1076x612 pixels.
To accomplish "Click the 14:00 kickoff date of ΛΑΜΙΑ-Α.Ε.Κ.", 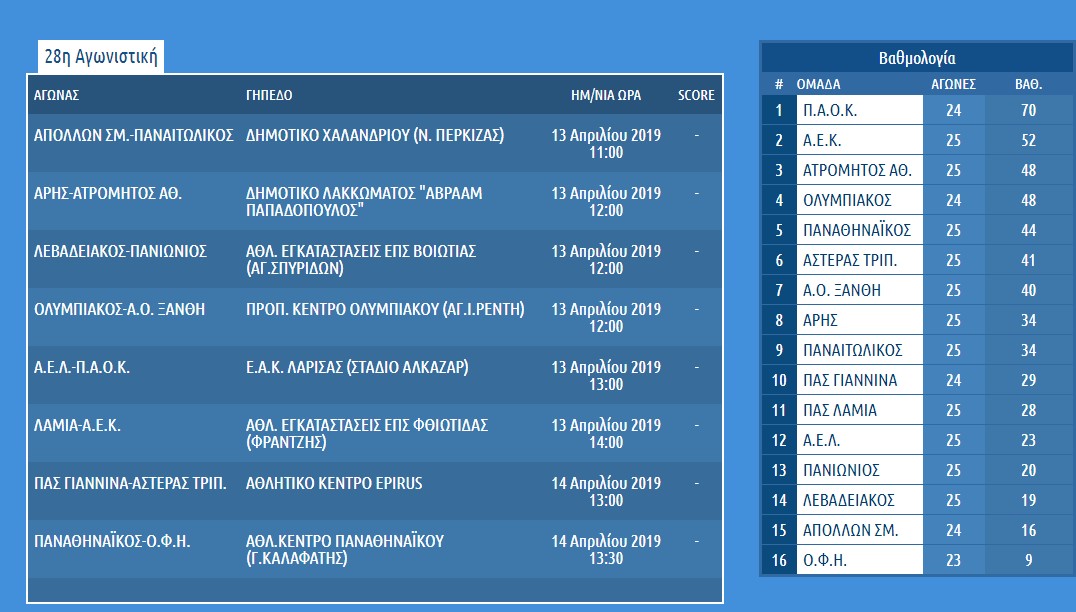I will coord(606,434).
